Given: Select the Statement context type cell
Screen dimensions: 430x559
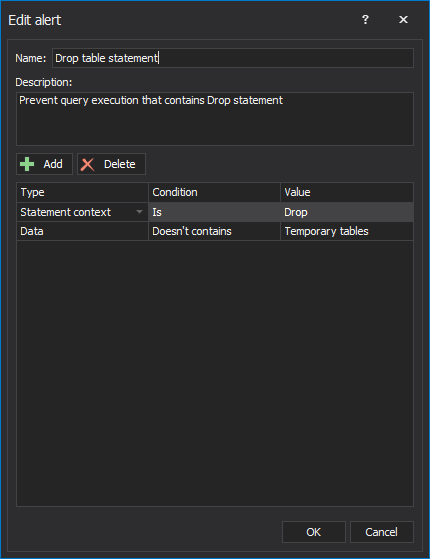Looking at the screenshot, I should pos(82,212).
